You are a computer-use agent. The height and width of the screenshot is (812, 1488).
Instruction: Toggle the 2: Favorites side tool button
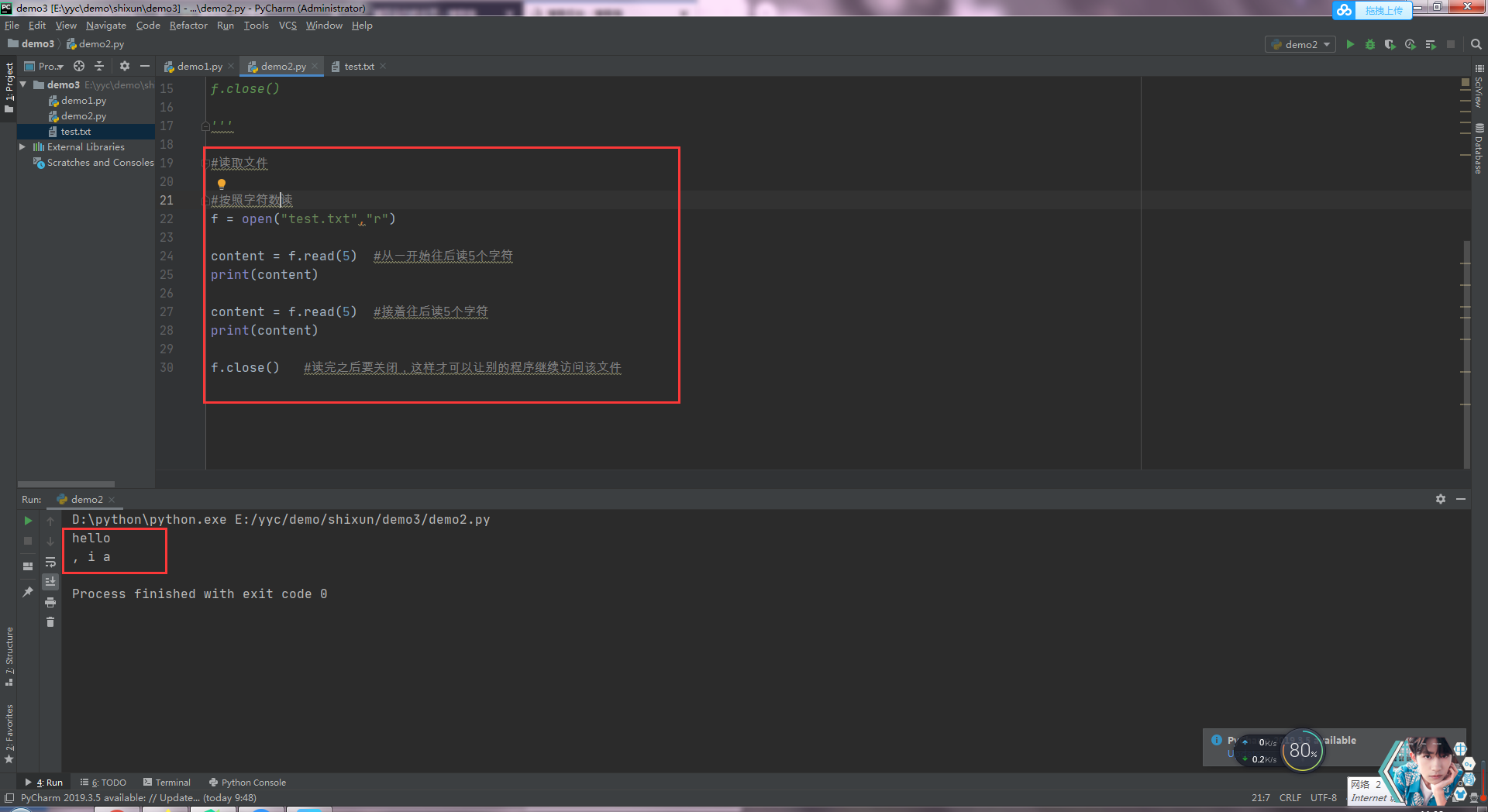click(x=9, y=734)
